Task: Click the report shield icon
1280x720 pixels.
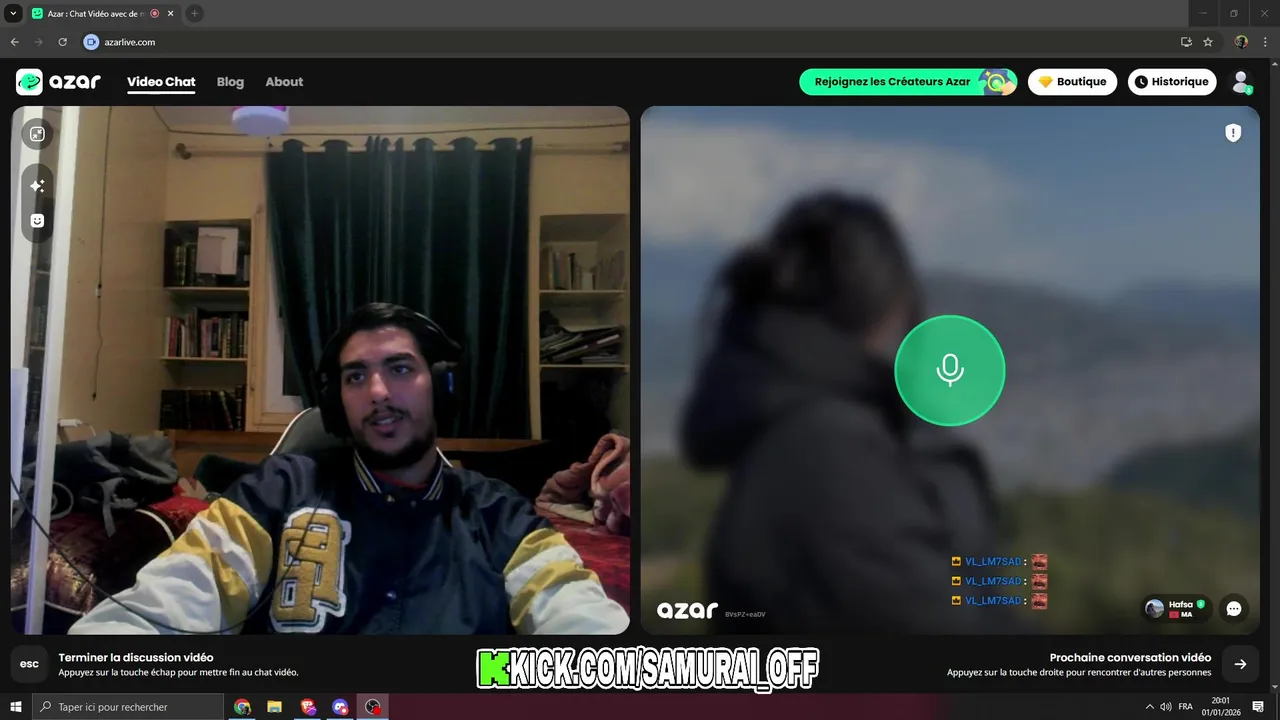Action: (x=1233, y=133)
